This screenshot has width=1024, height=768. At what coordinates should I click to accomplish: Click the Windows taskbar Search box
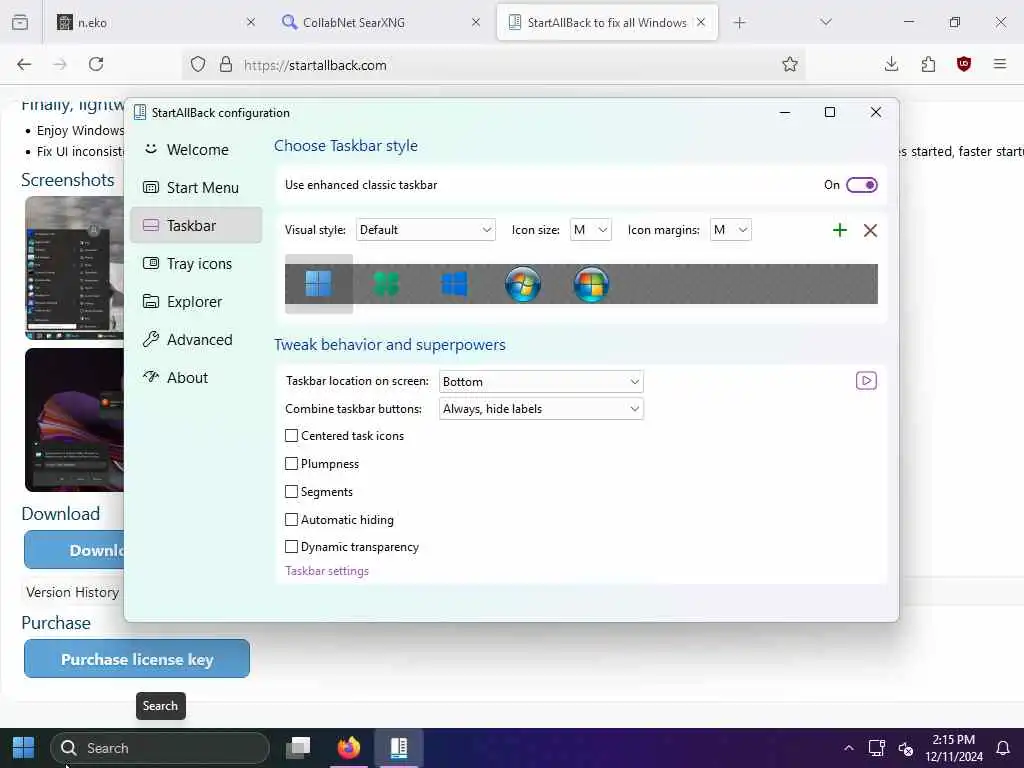pyautogui.click(x=160, y=748)
